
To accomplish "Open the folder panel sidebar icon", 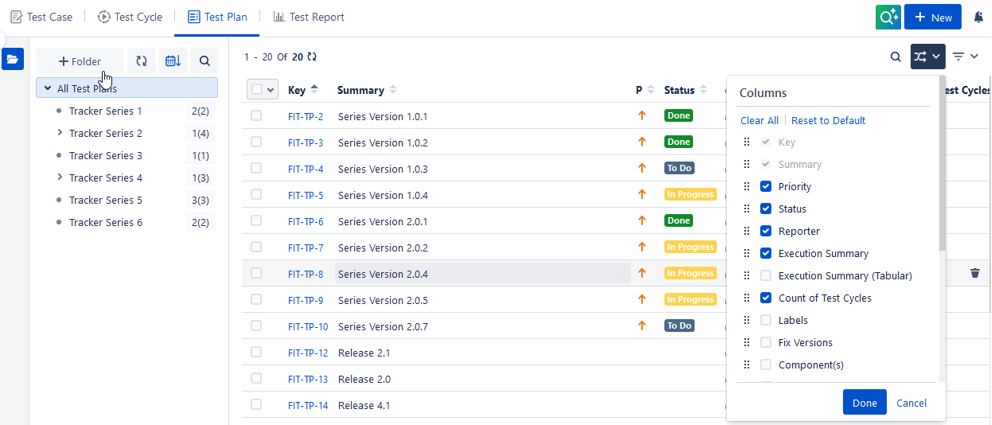I will coord(13,59).
